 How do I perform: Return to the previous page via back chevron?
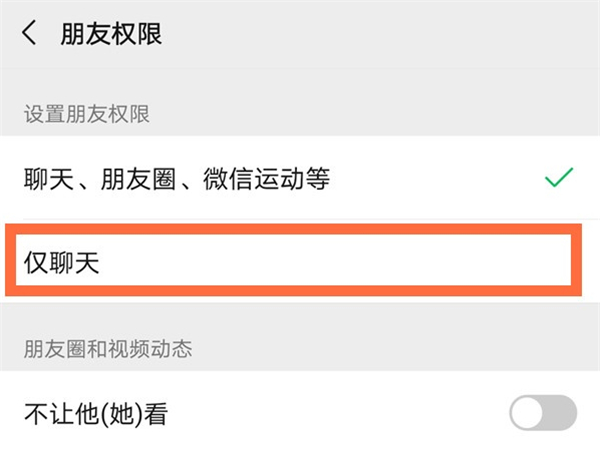pyautogui.click(x=30, y=33)
